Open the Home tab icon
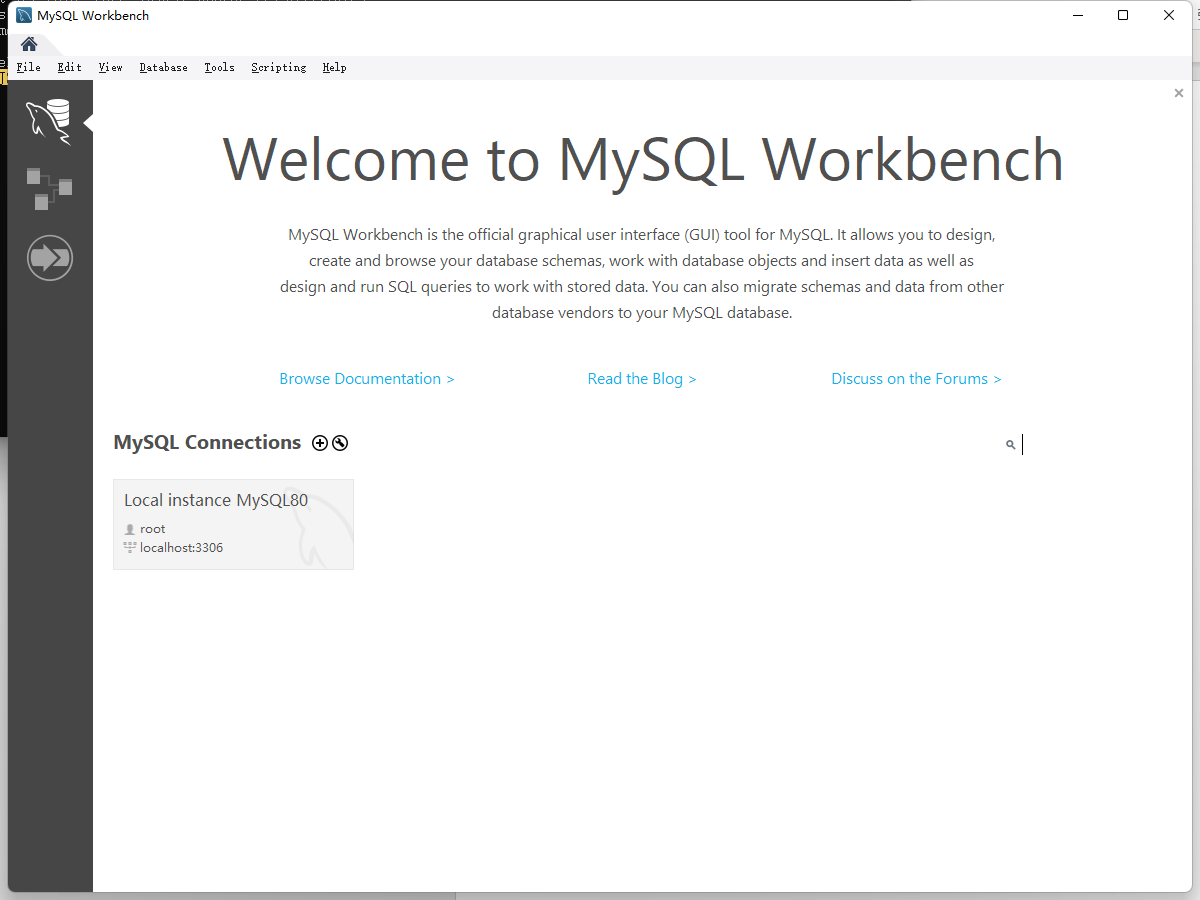 pyautogui.click(x=29, y=44)
